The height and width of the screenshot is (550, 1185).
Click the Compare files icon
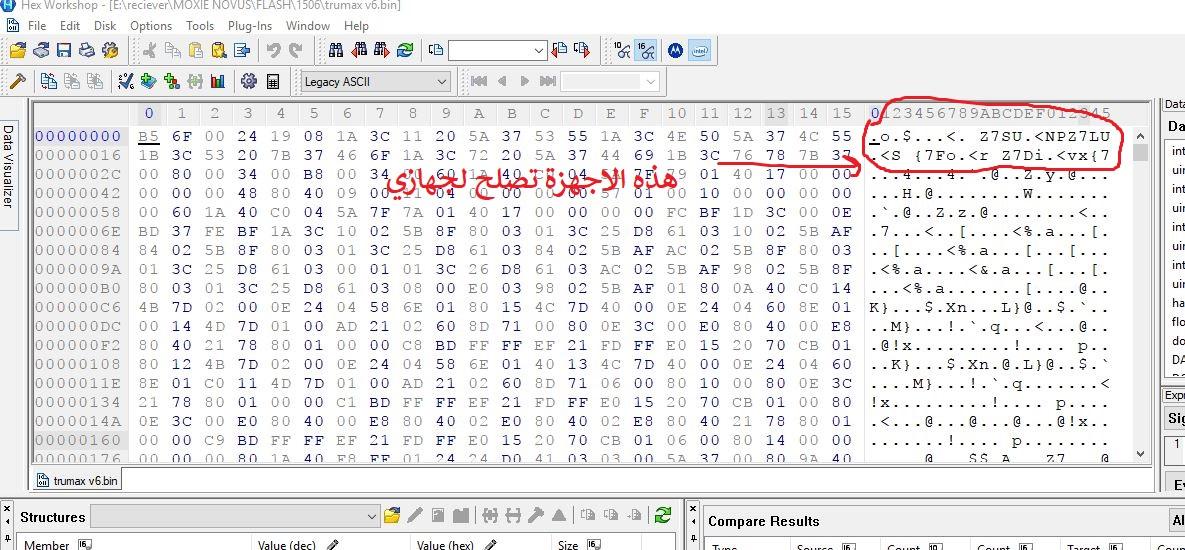(49, 81)
